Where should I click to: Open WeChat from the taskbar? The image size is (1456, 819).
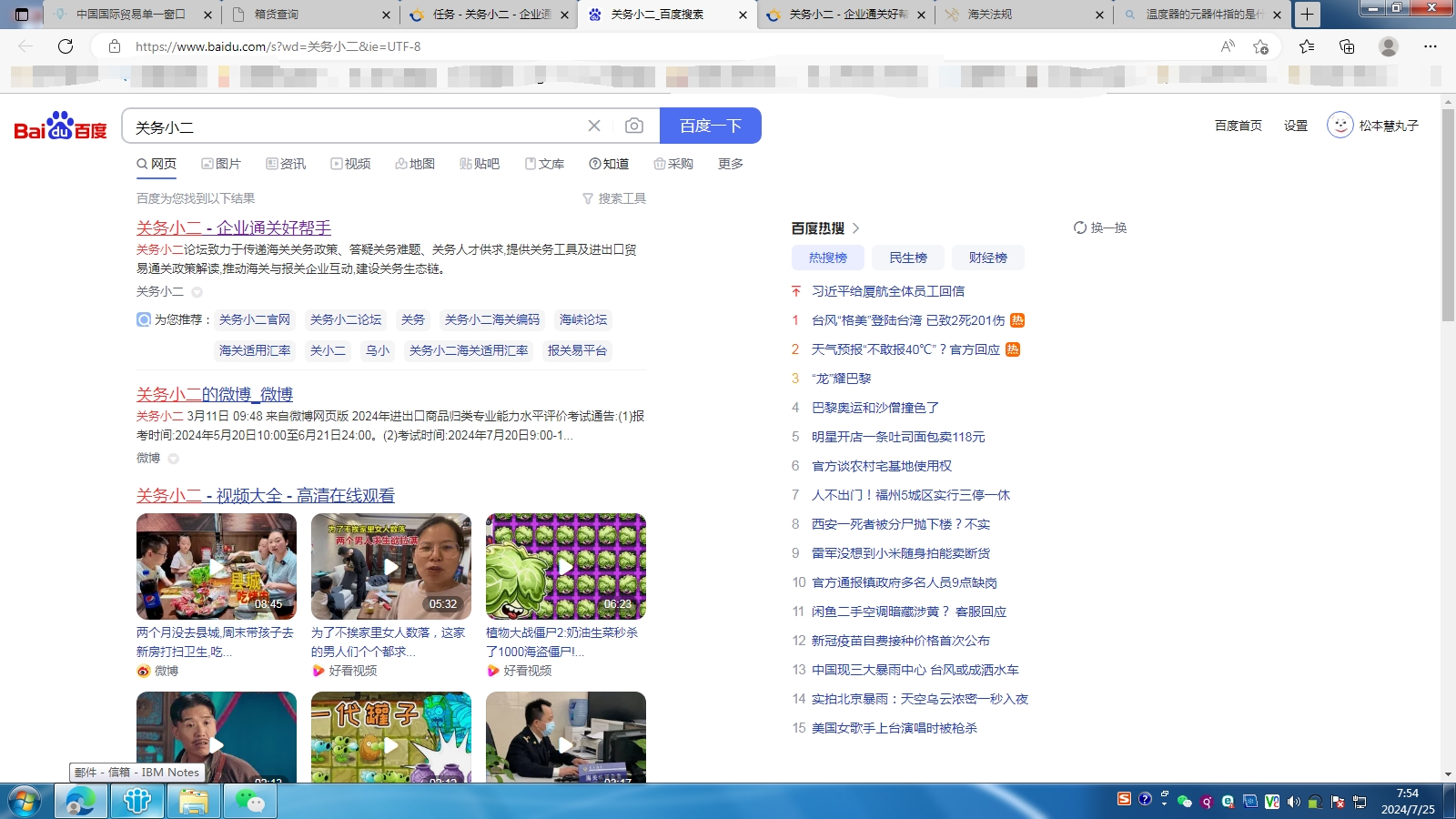coord(249,802)
